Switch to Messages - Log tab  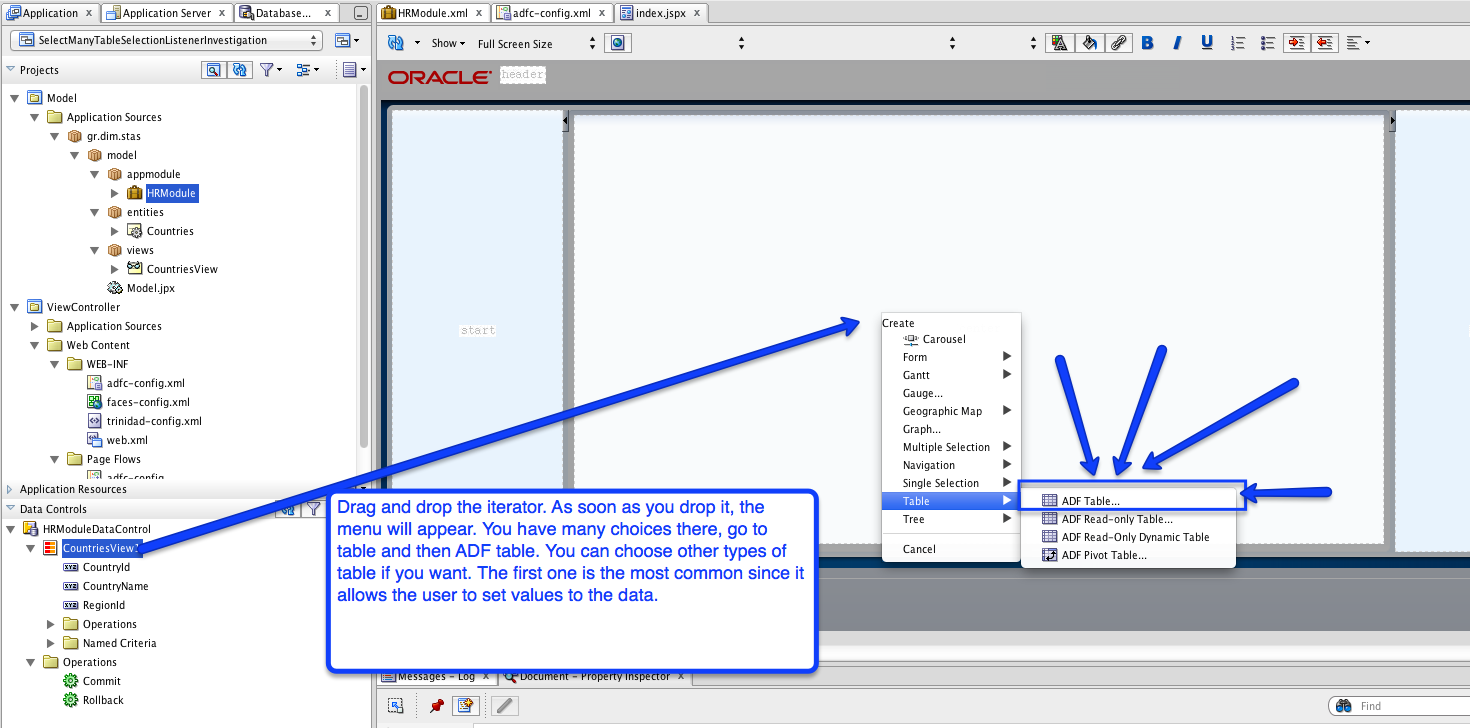point(435,676)
